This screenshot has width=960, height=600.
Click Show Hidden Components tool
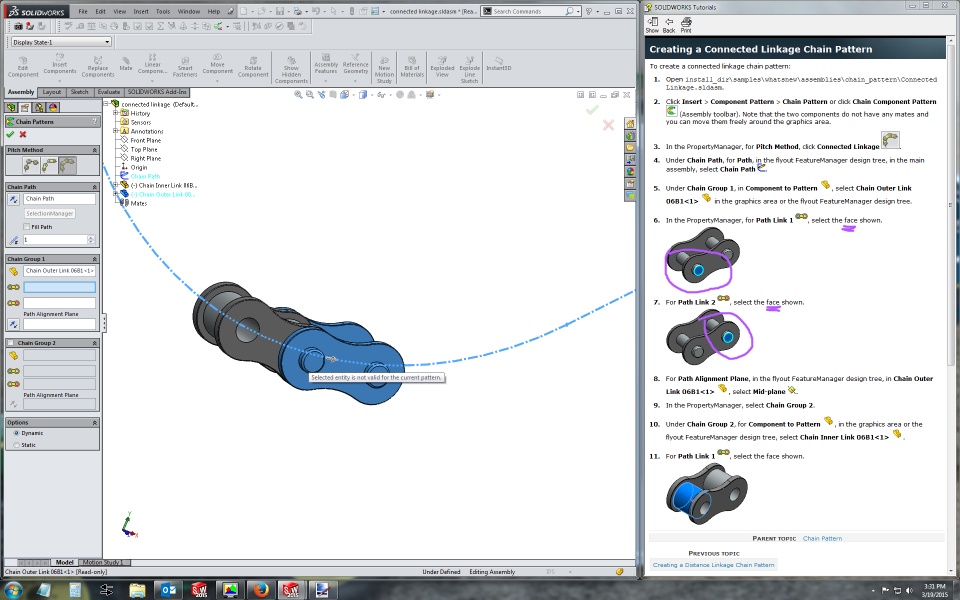coord(291,70)
